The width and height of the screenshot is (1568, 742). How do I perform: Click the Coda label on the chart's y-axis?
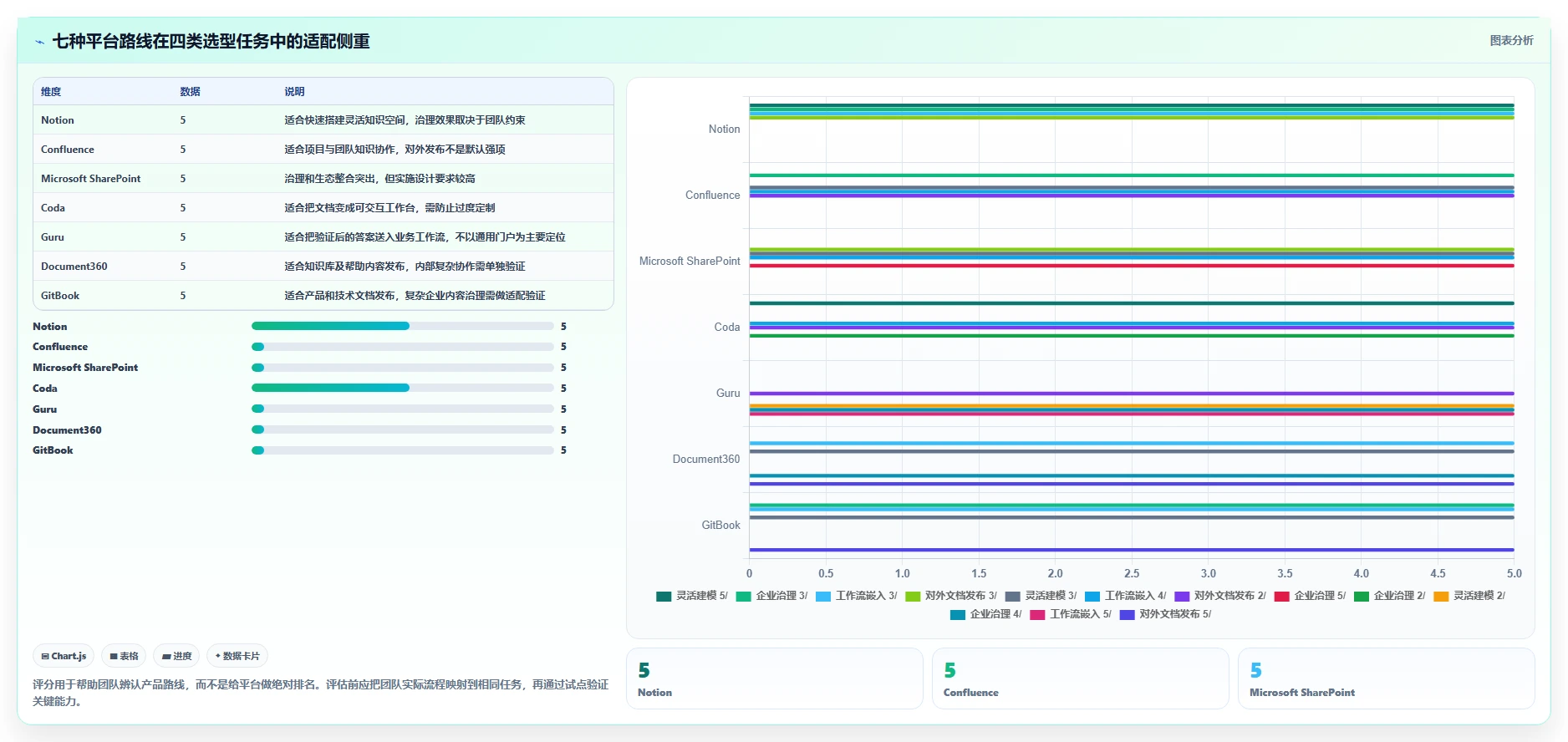click(727, 327)
